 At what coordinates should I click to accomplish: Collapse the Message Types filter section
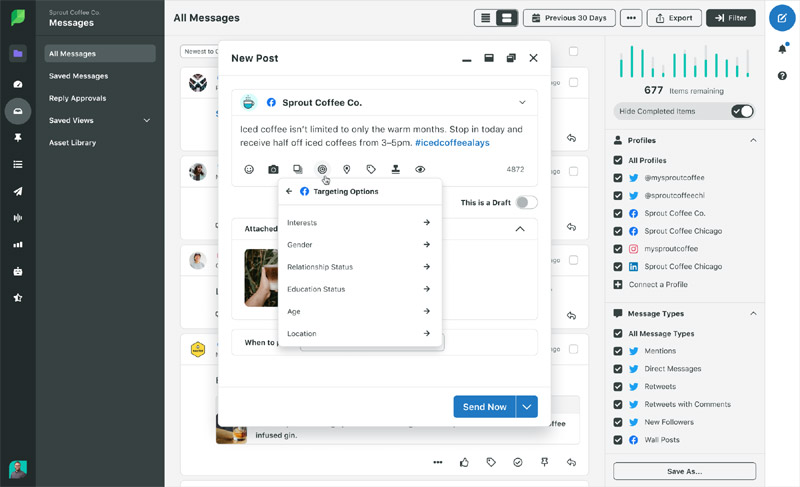(x=753, y=314)
